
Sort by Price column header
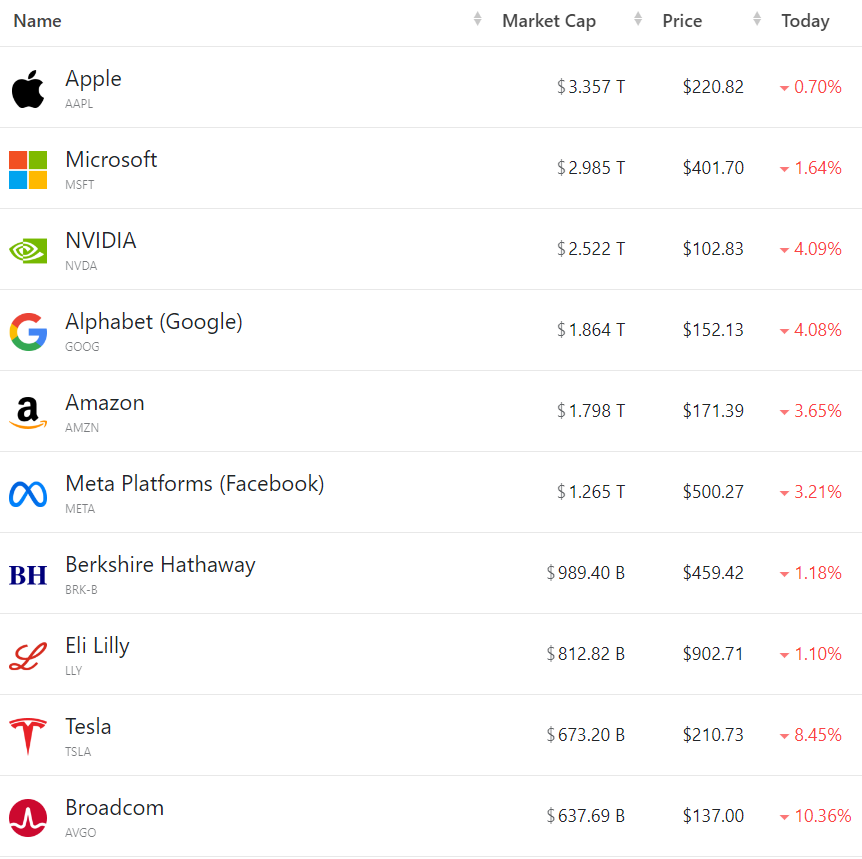(682, 21)
